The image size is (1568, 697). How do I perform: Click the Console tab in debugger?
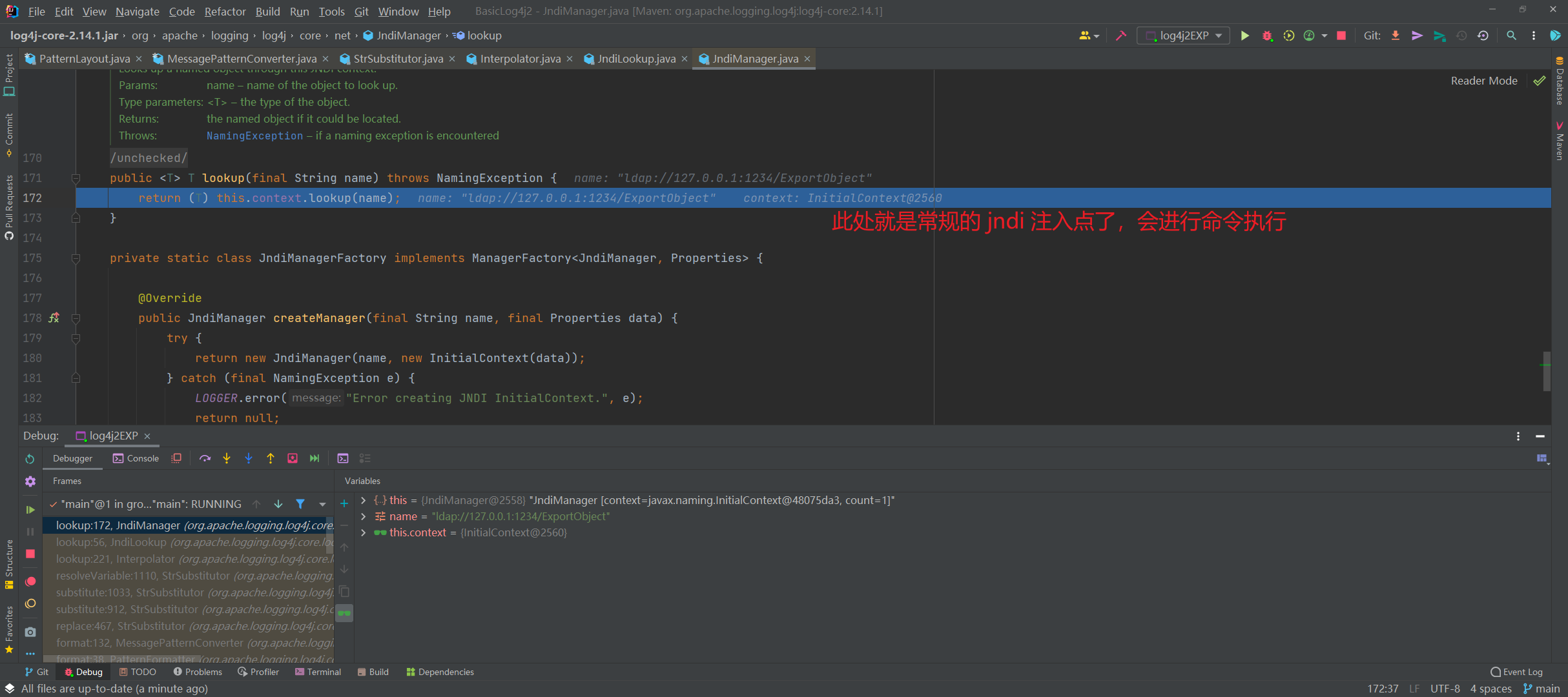[136, 458]
